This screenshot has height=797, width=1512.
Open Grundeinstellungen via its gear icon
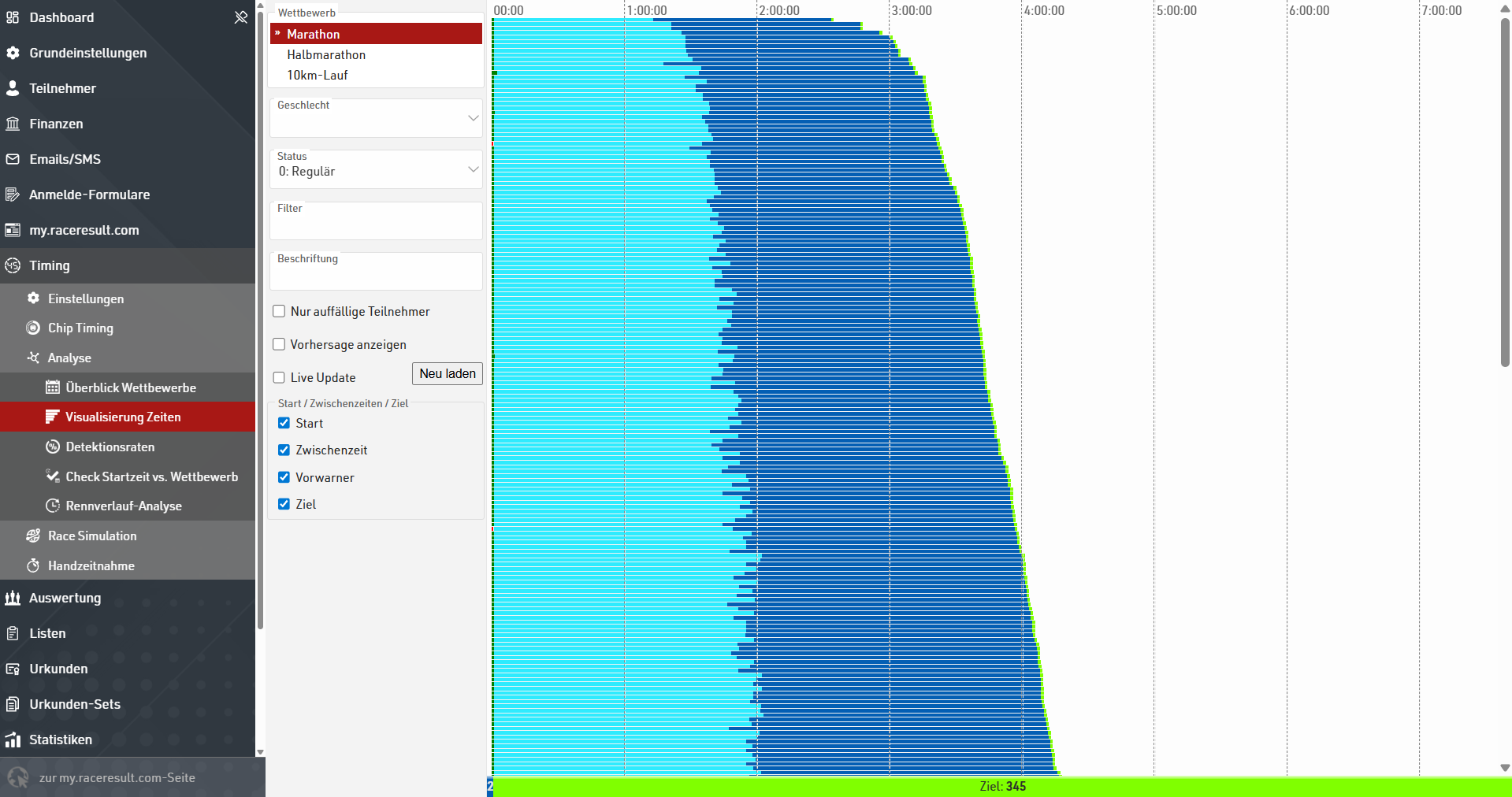pyautogui.click(x=13, y=53)
